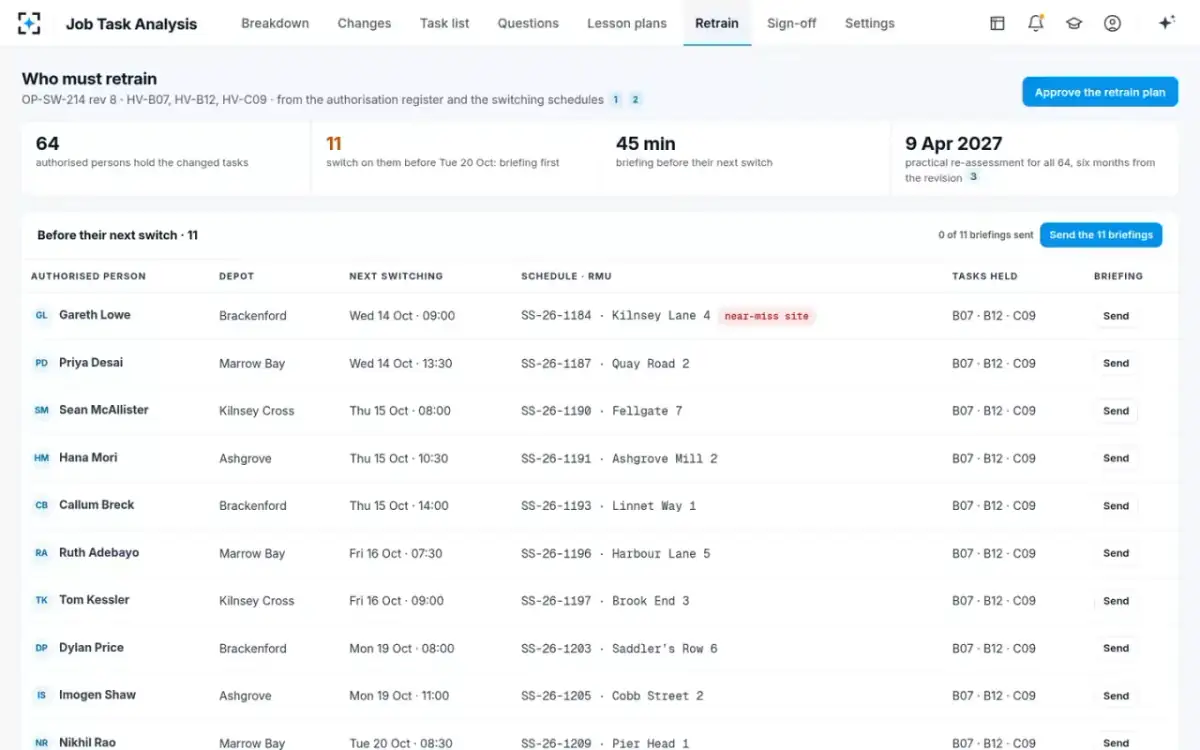Click Dylan Price's DP avatar
This screenshot has width=1200, height=750.
(42, 648)
